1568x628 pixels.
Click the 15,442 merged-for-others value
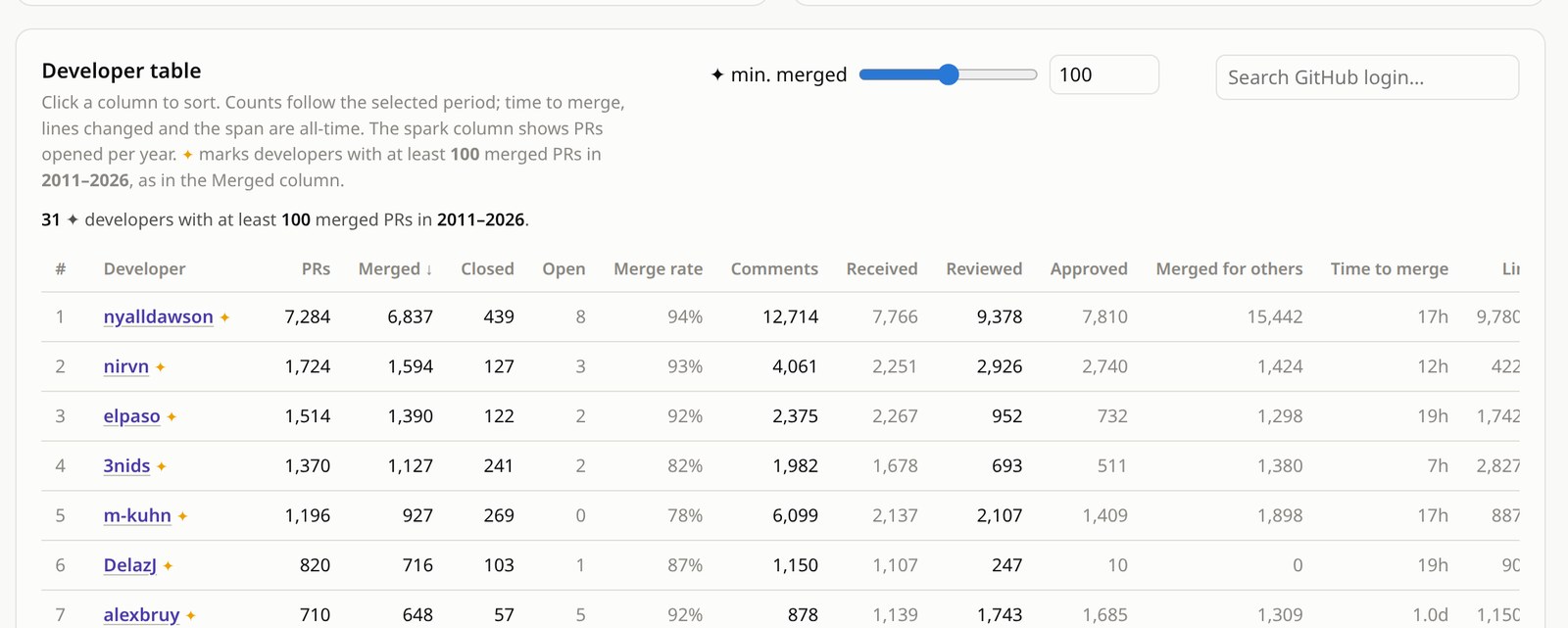click(x=1274, y=316)
